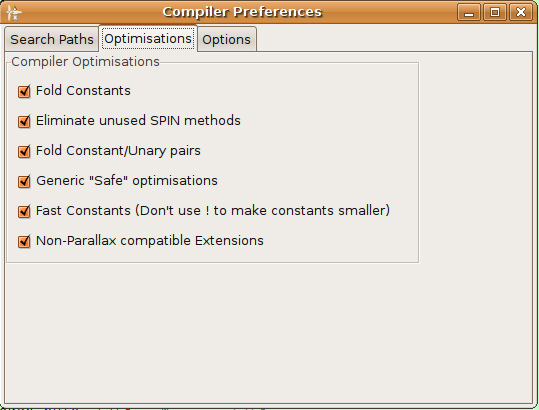Click the Compiler Preferences title bar text

[242, 12]
